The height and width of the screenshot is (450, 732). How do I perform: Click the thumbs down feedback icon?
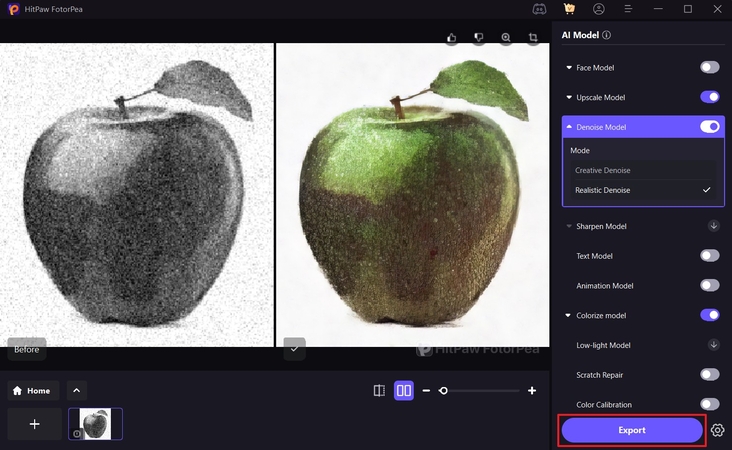479,38
